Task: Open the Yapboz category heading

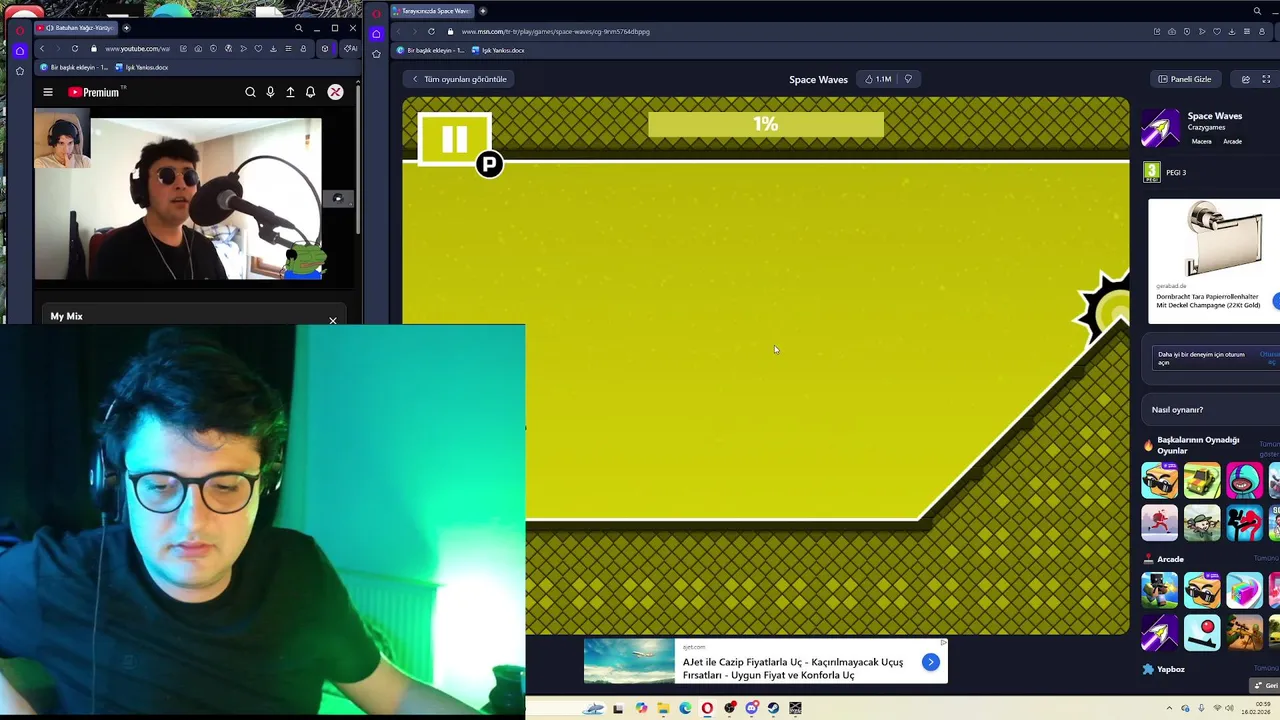Action: pos(1170,669)
